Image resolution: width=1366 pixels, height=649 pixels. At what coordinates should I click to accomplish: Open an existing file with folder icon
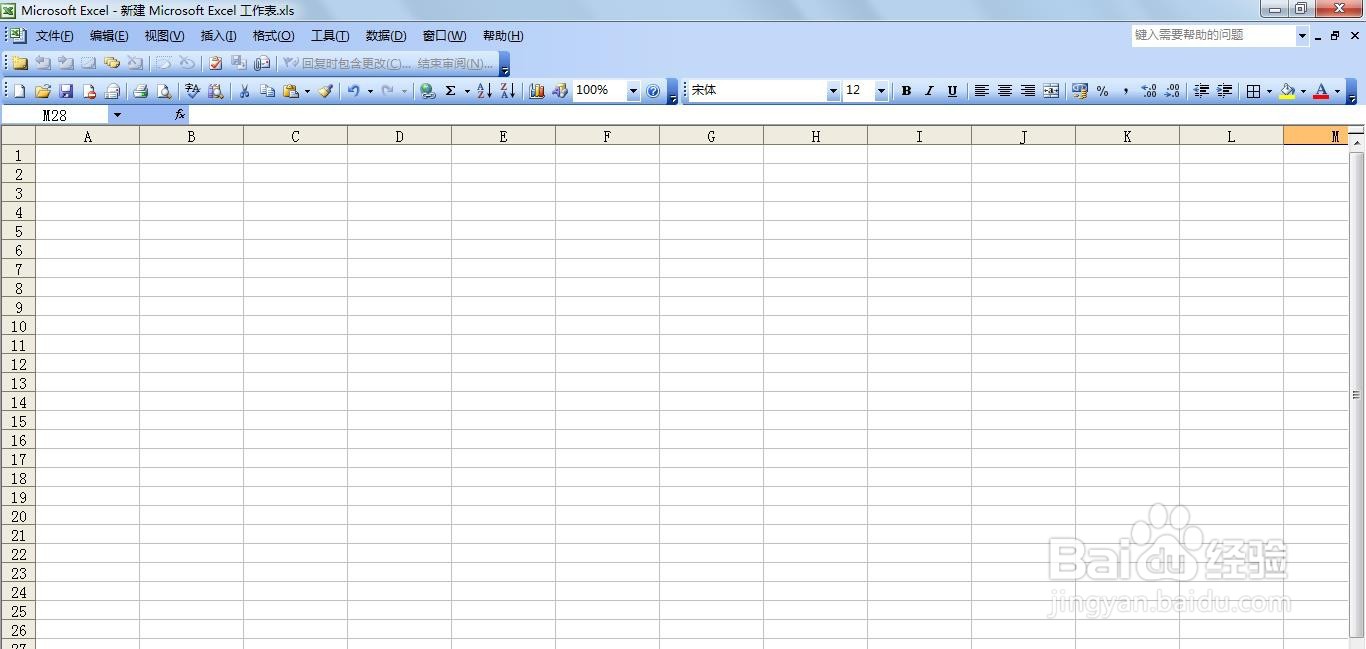[42, 91]
